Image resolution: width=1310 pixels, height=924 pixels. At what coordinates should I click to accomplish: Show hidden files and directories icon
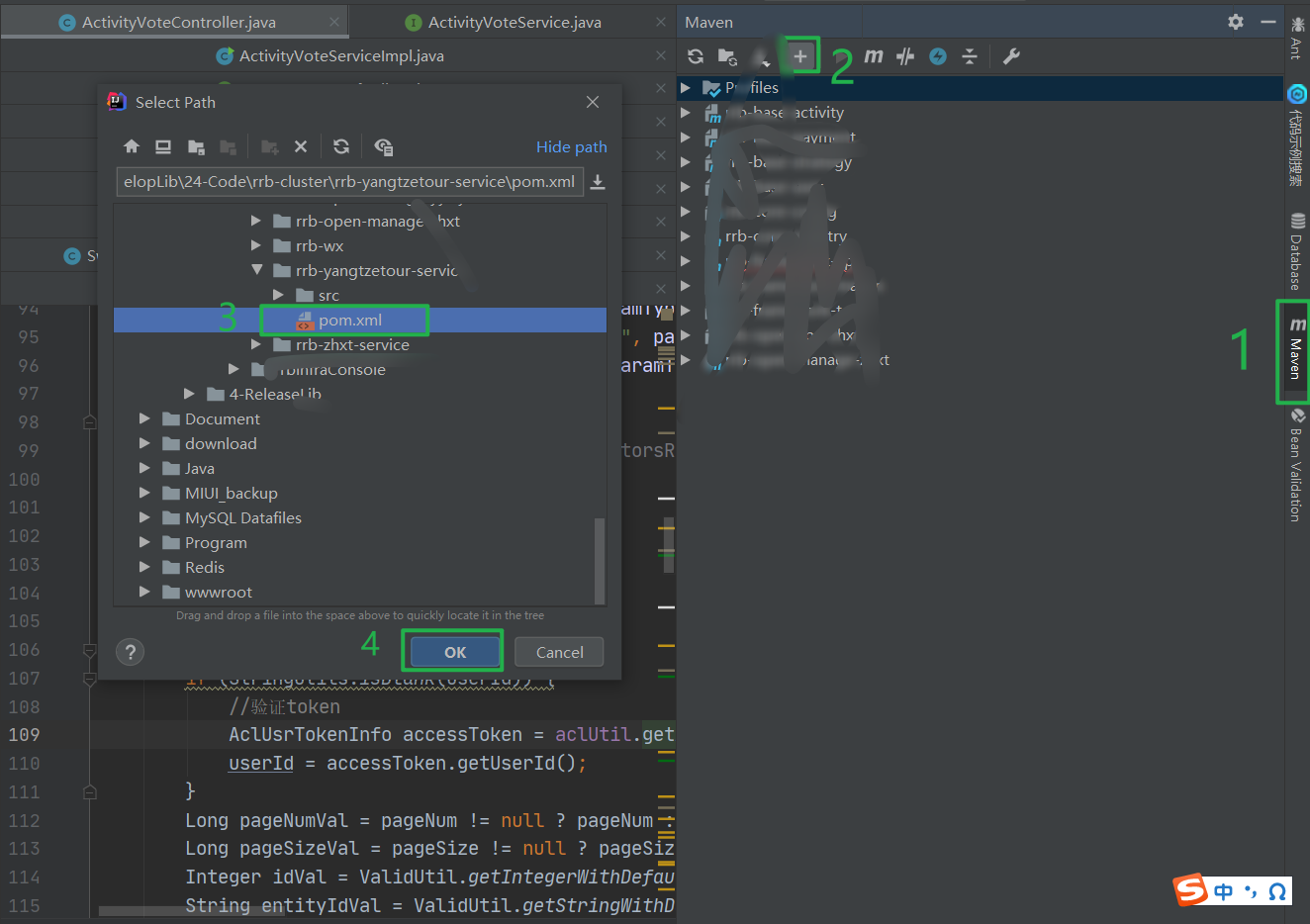pos(384,146)
